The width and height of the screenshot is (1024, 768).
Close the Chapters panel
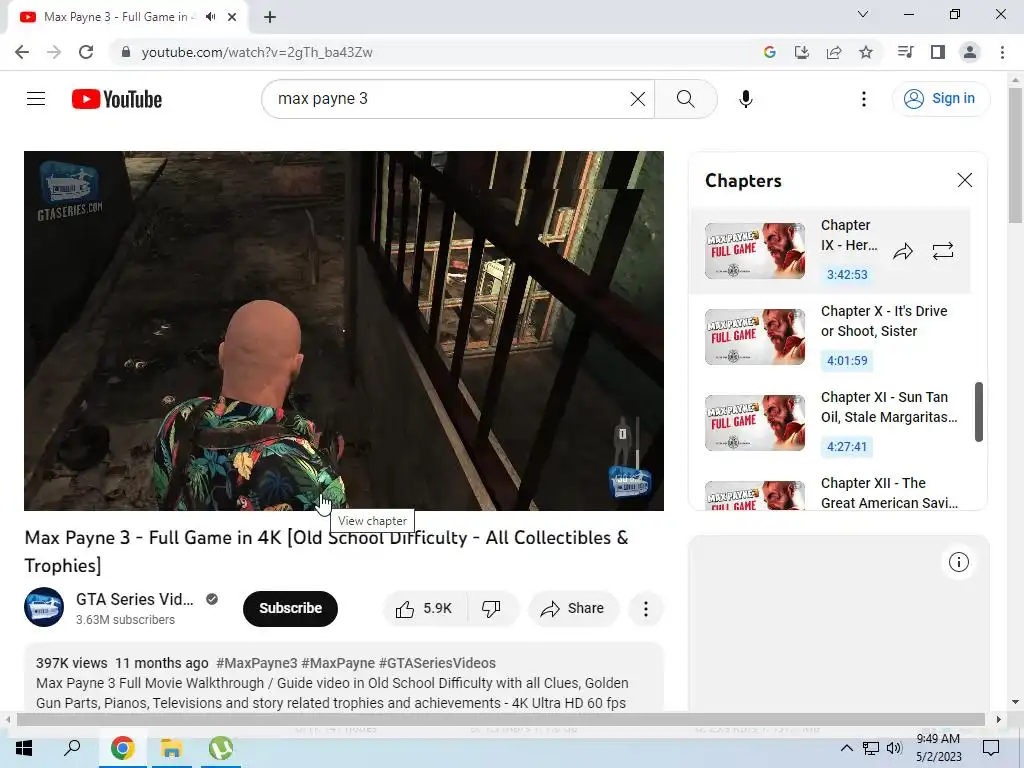964,180
